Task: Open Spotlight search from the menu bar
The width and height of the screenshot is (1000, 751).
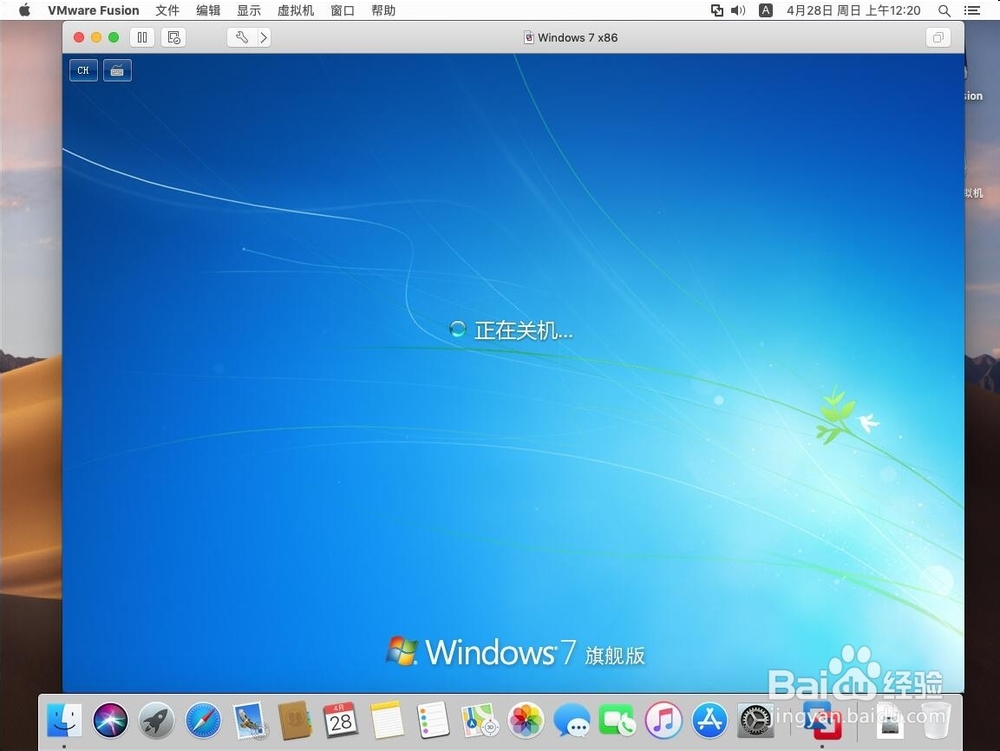Action: [944, 11]
